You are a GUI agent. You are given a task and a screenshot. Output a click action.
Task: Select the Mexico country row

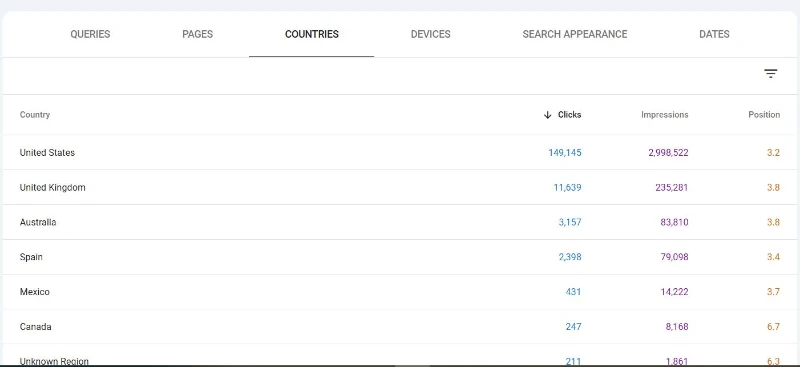(x=400, y=292)
